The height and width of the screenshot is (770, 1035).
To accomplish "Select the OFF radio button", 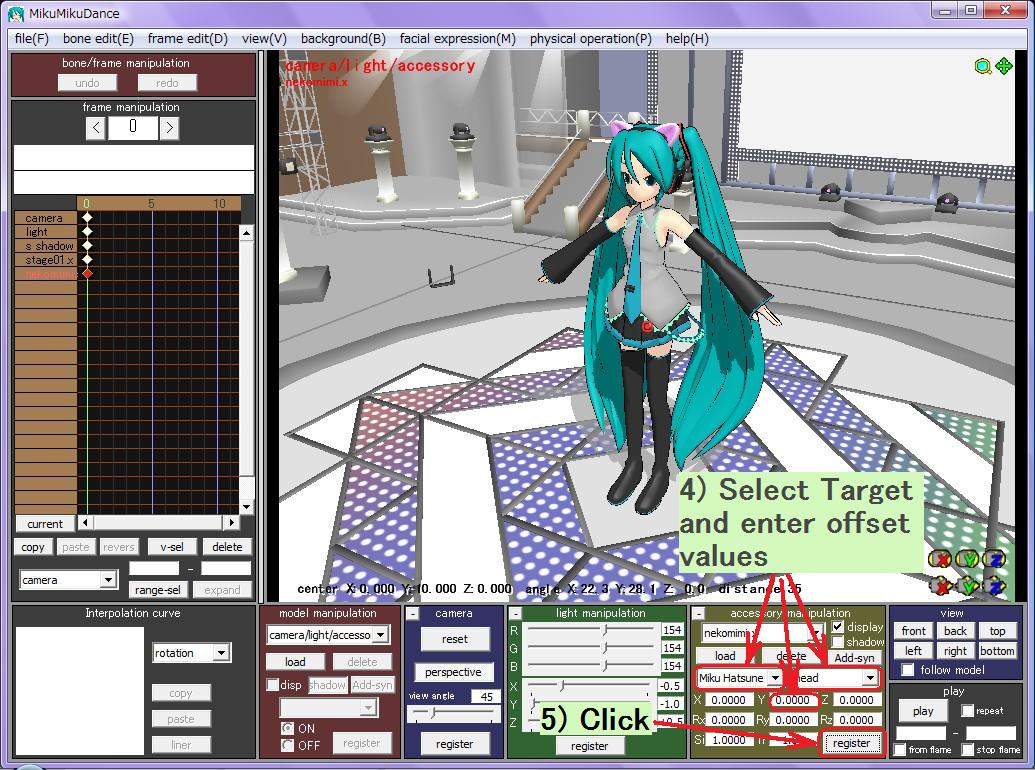I will tap(287, 745).
